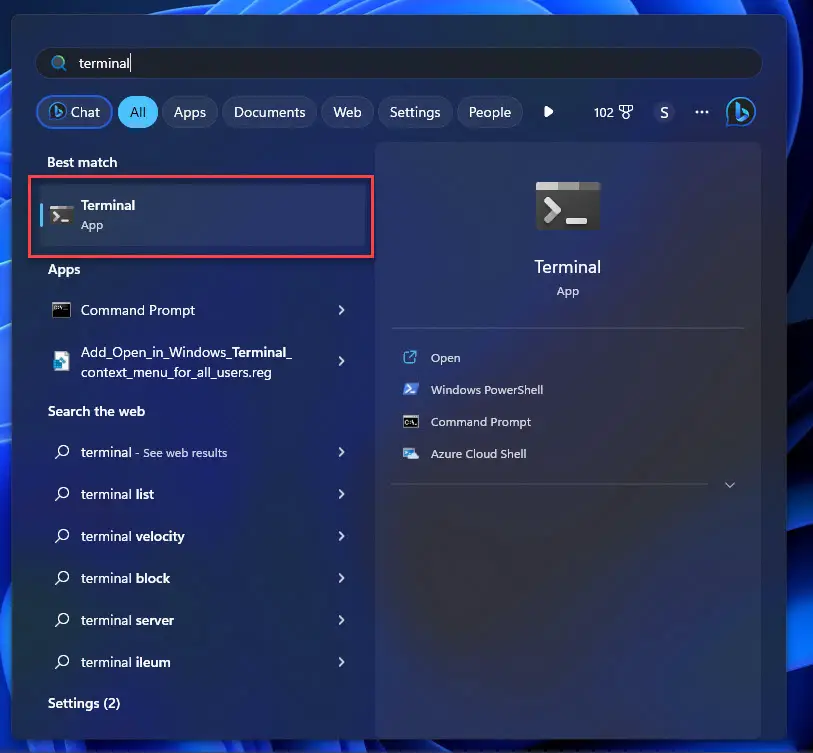The height and width of the screenshot is (753, 813).
Task: Show more filter tabs with play arrow
Action: tap(549, 111)
